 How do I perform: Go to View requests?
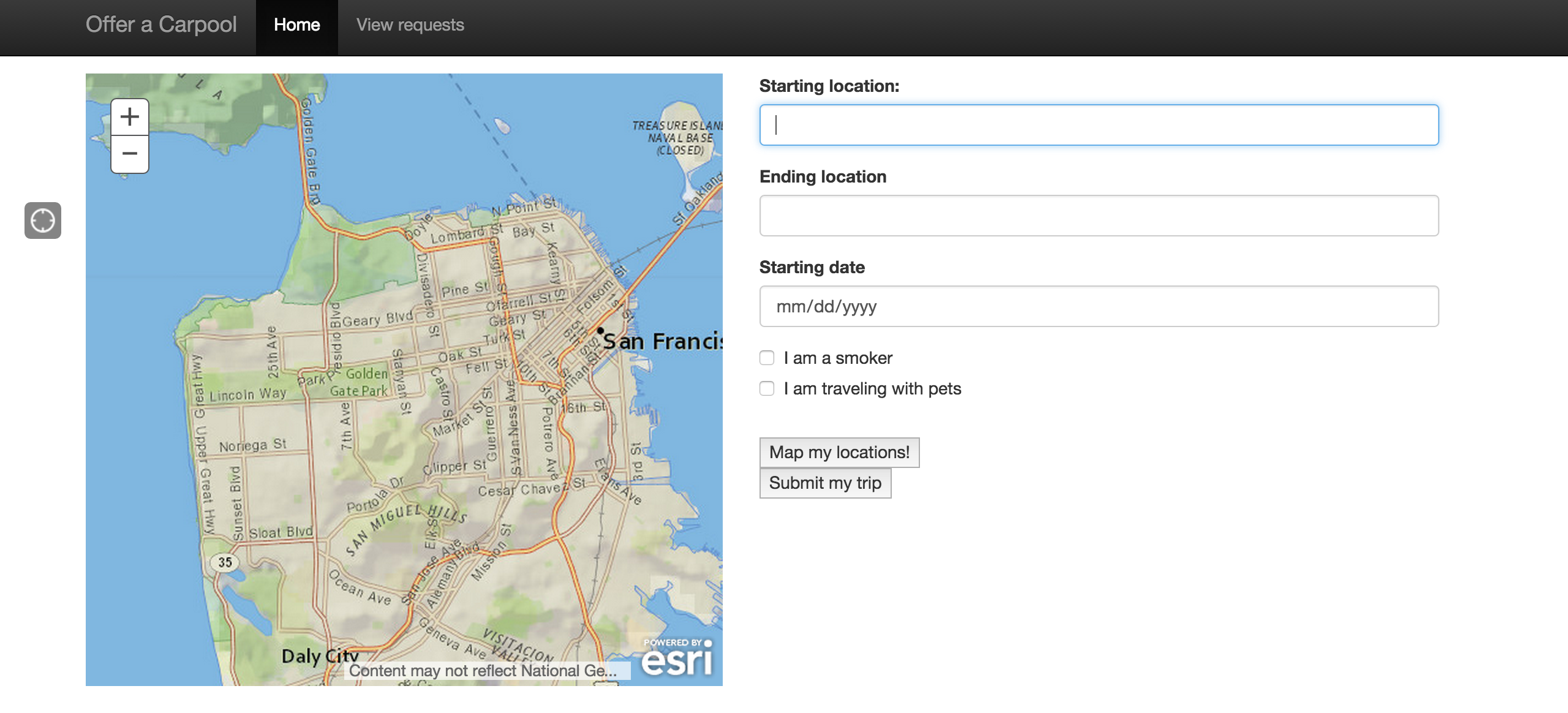pos(410,25)
